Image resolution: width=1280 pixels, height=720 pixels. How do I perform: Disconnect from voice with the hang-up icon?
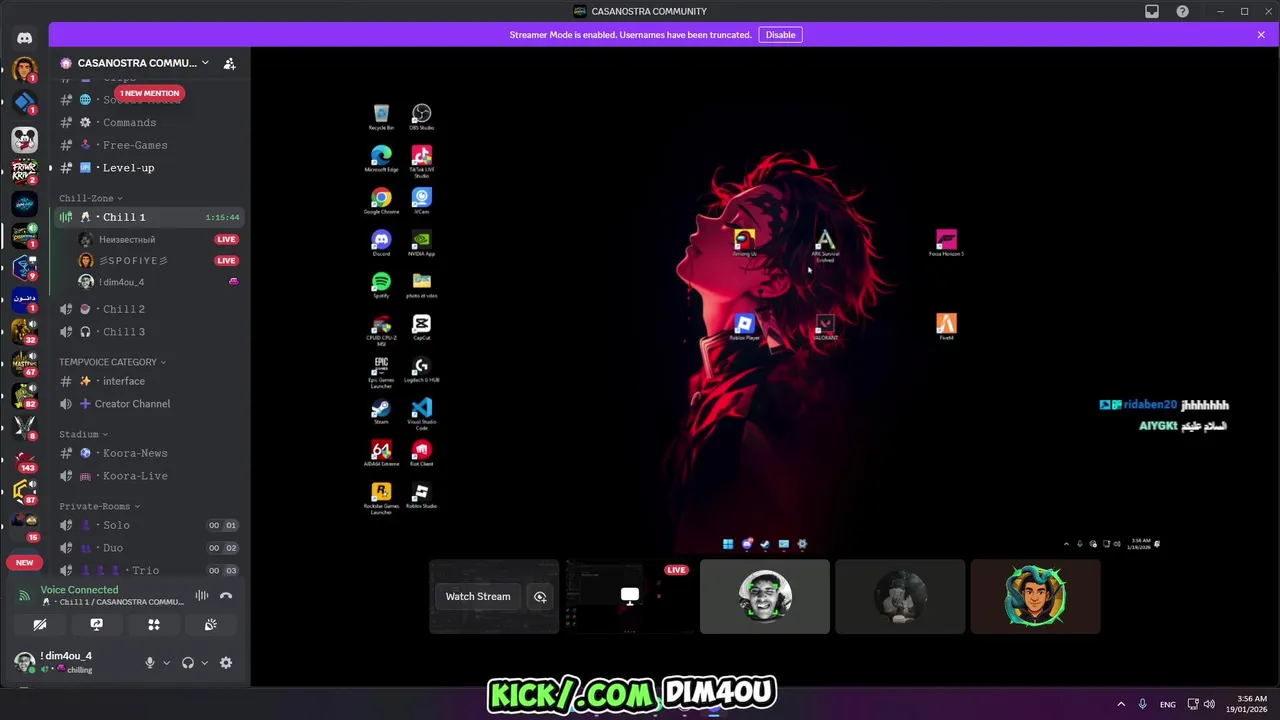click(x=226, y=596)
